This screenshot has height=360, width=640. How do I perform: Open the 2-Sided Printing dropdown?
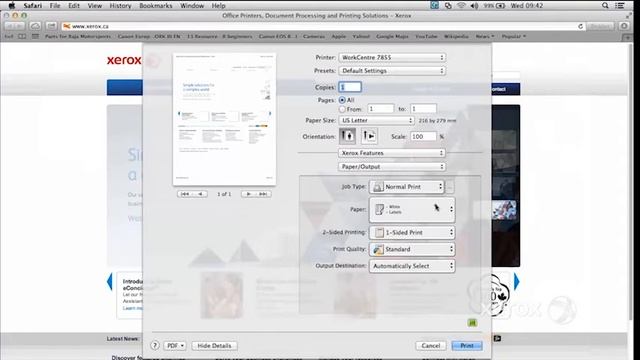coord(412,232)
